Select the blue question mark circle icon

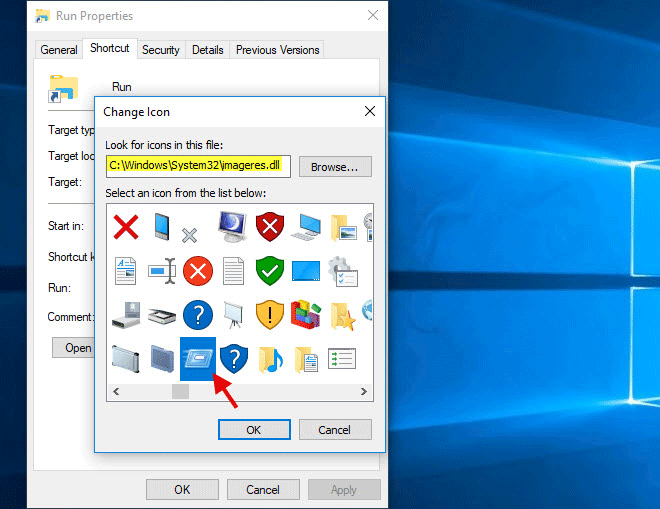(x=198, y=315)
